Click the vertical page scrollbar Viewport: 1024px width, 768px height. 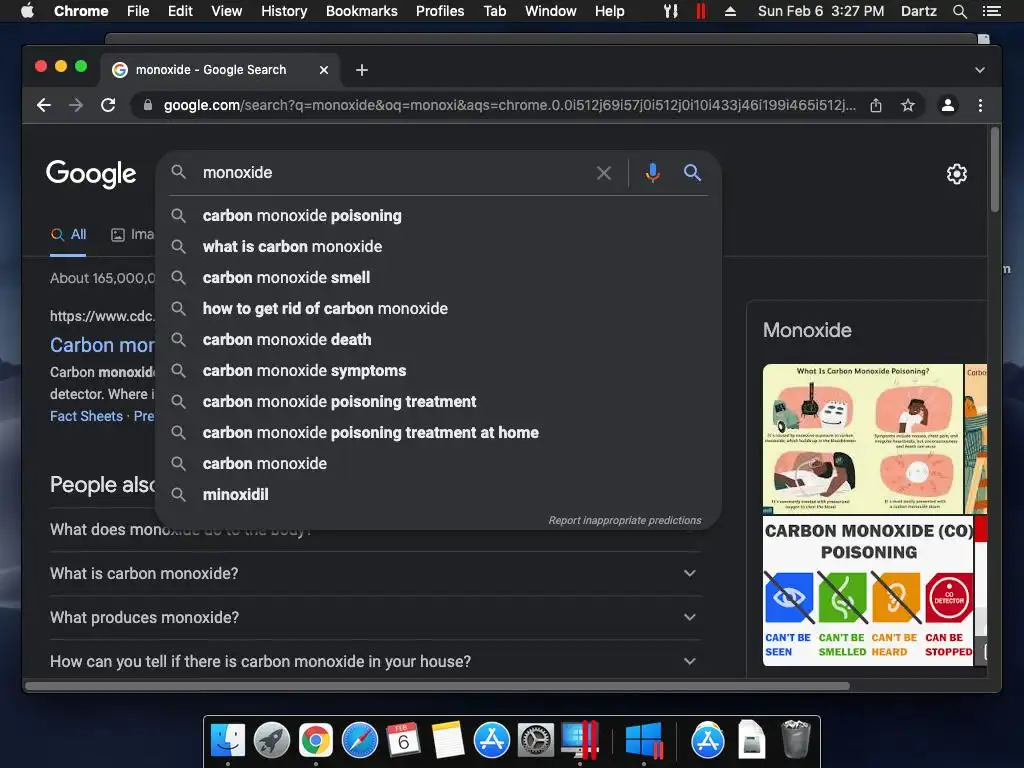[995, 170]
